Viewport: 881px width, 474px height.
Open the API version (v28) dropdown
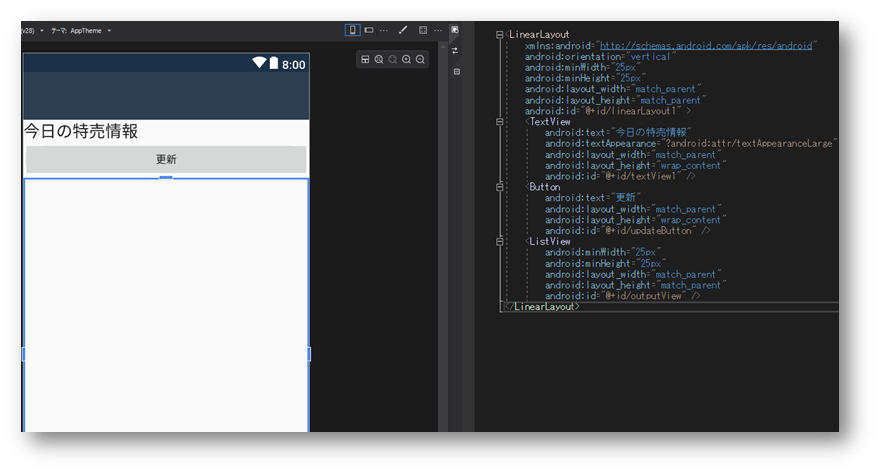pos(33,31)
